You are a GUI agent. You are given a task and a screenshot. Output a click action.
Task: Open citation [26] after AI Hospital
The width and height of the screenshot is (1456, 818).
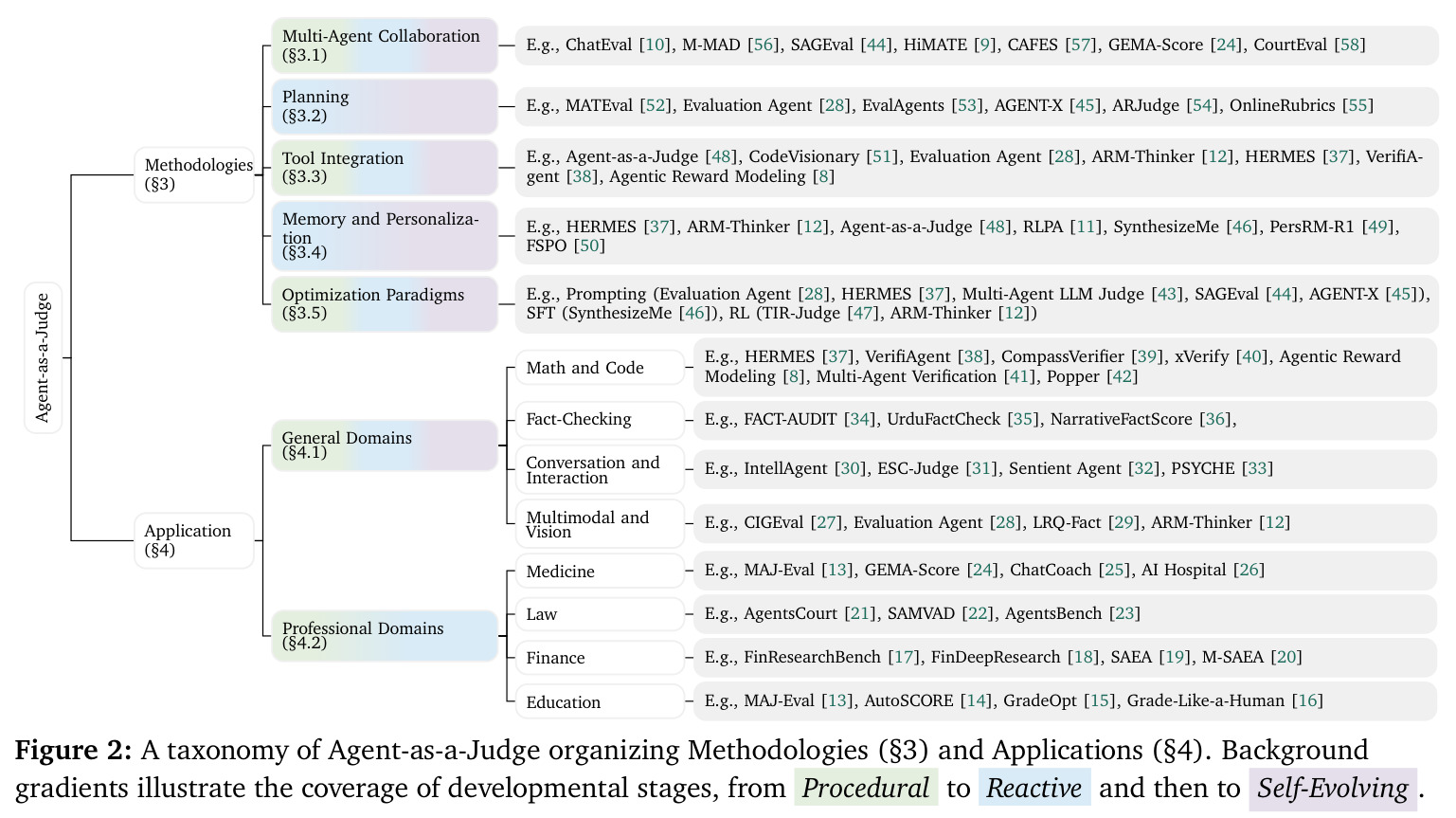point(1249,570)
